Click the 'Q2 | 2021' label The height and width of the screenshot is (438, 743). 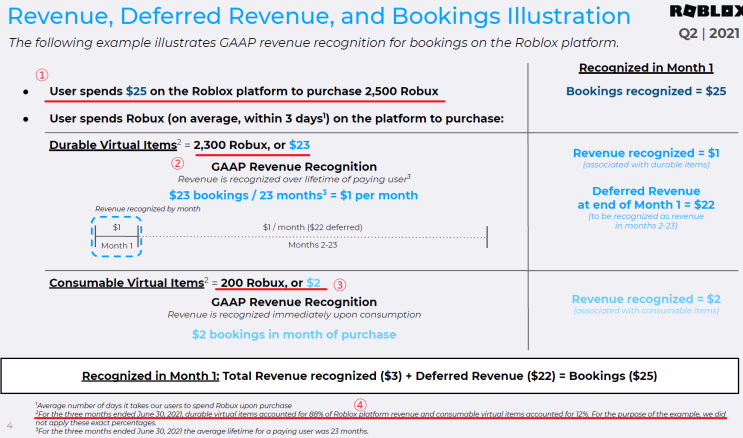pyautogui.click(x=709, y=33)
